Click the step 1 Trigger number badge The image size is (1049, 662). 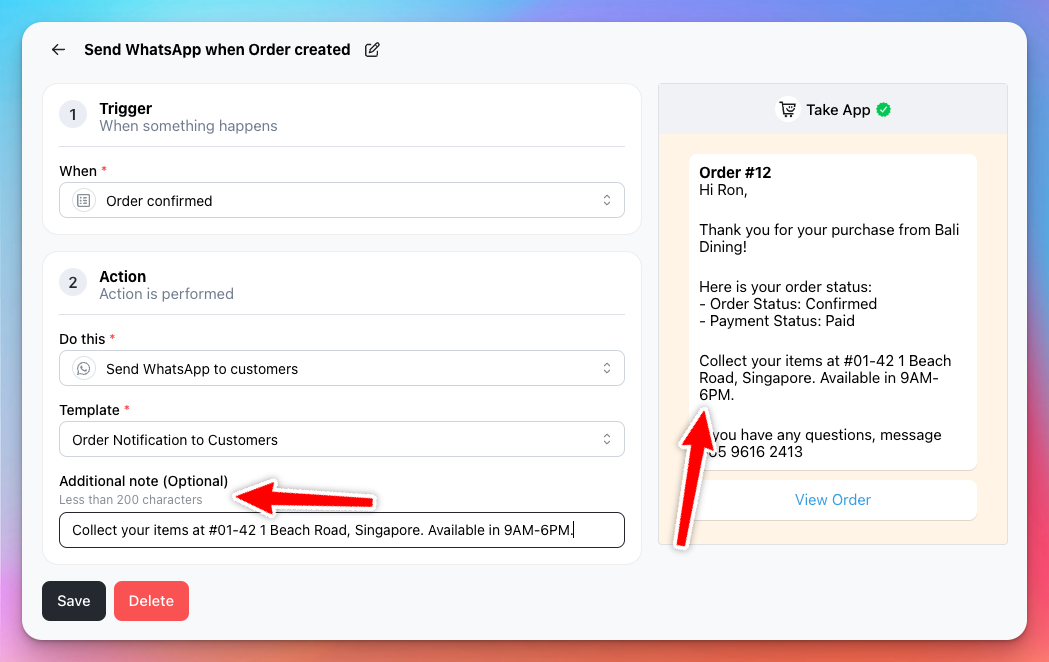(73, 114)
